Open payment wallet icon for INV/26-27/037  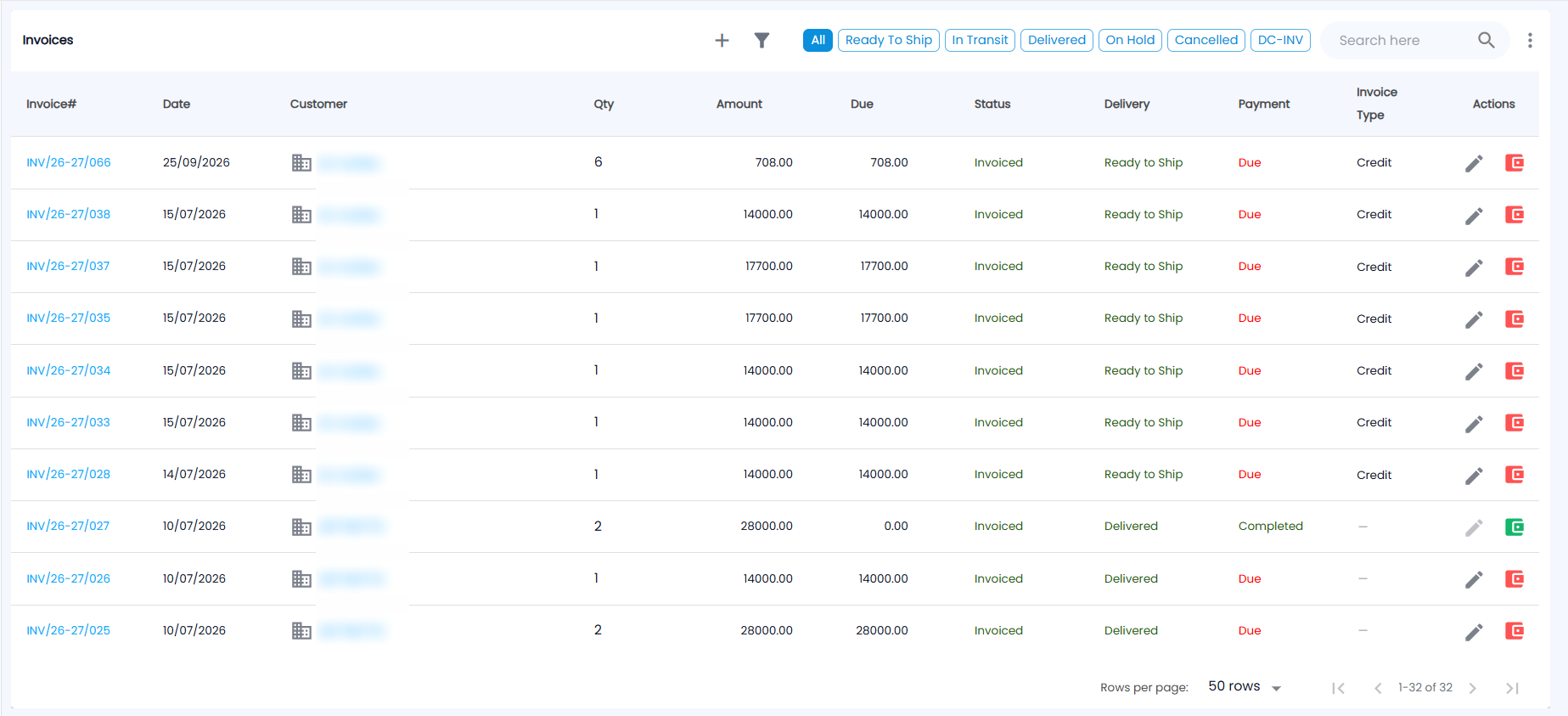tap(1514, 266)
